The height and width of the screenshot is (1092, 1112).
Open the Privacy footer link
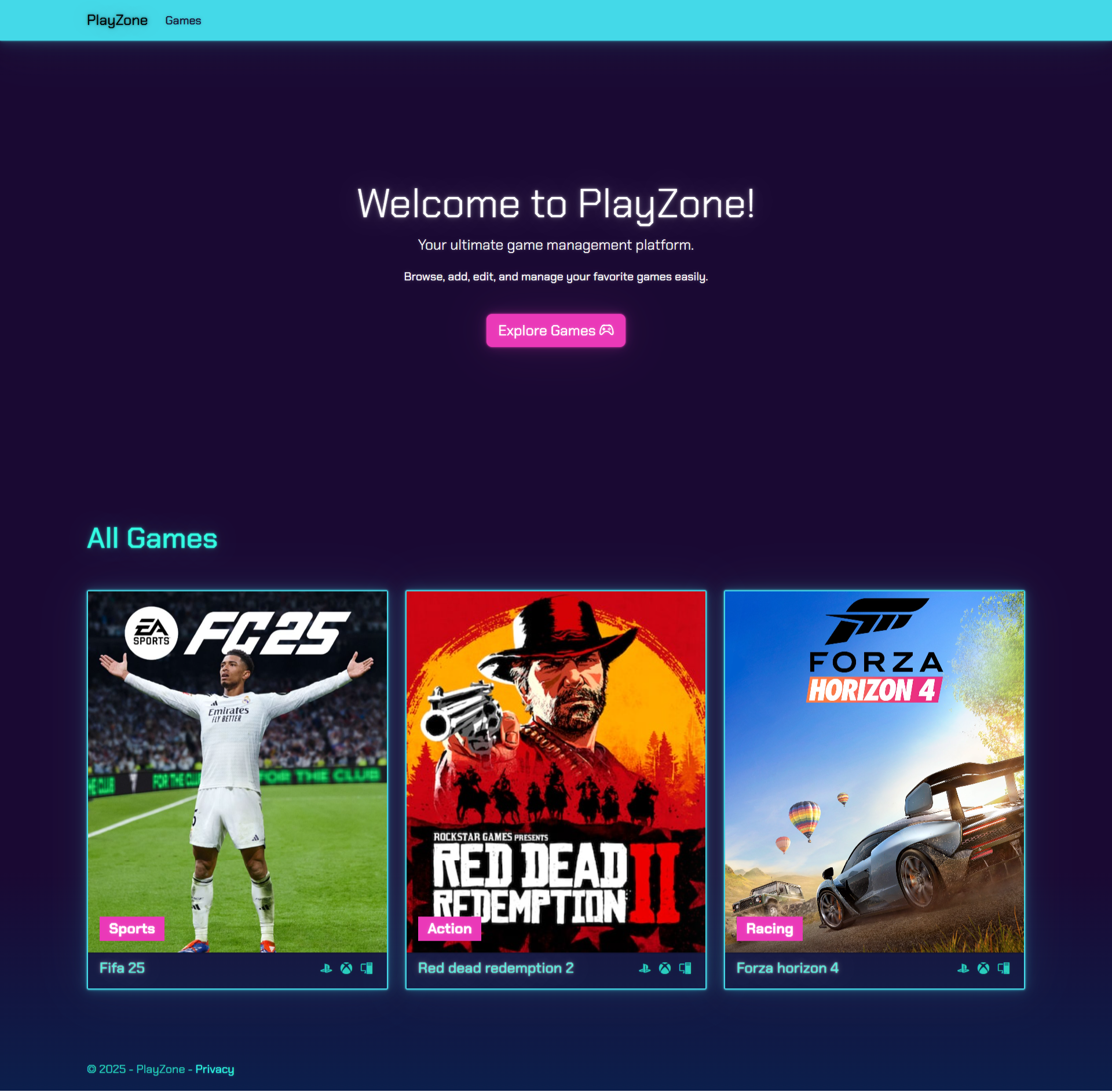(x=214, y=1069)
